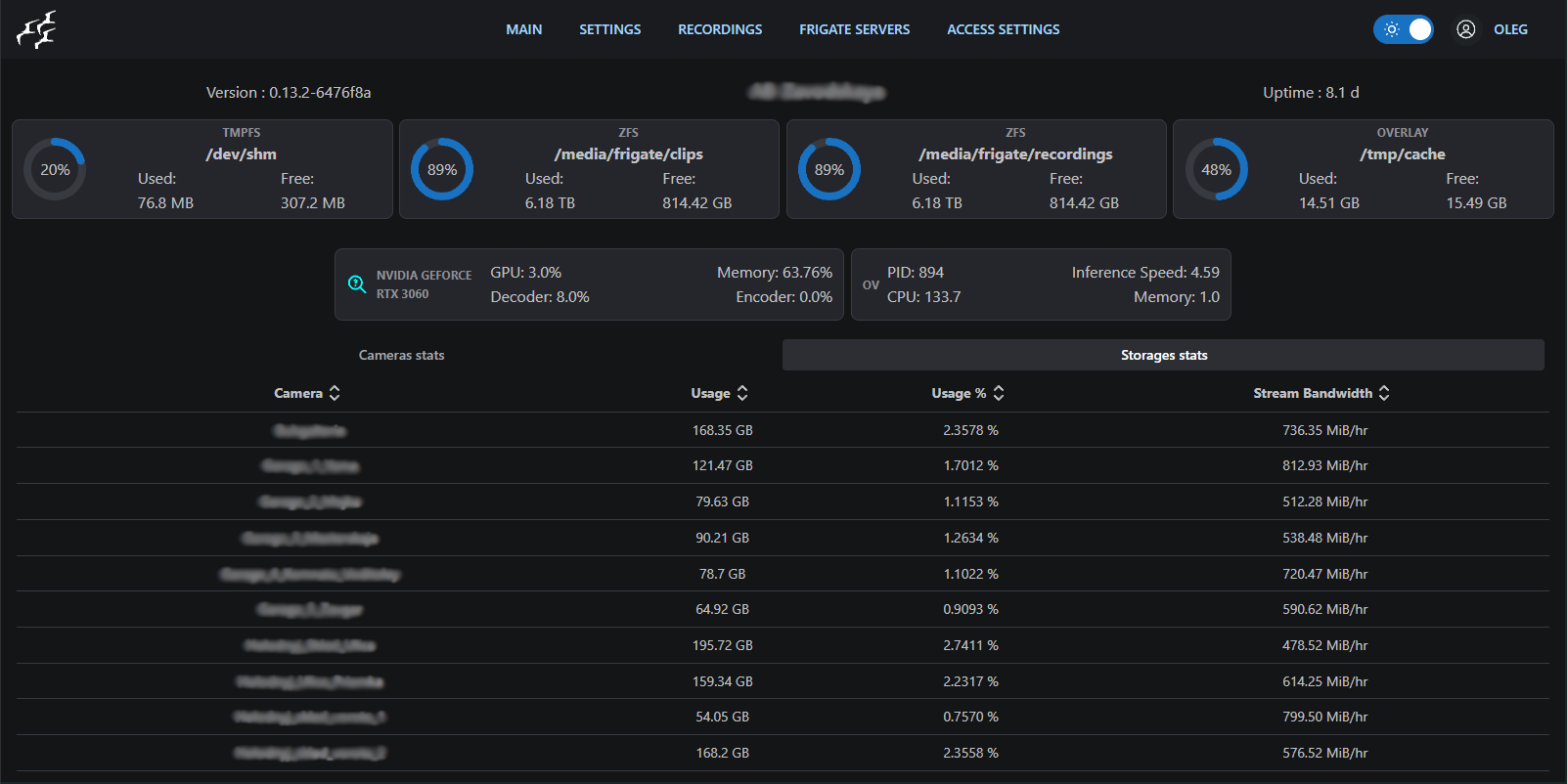
Task: Toggle the light/dark theme switch
Action: (1404, 29)
